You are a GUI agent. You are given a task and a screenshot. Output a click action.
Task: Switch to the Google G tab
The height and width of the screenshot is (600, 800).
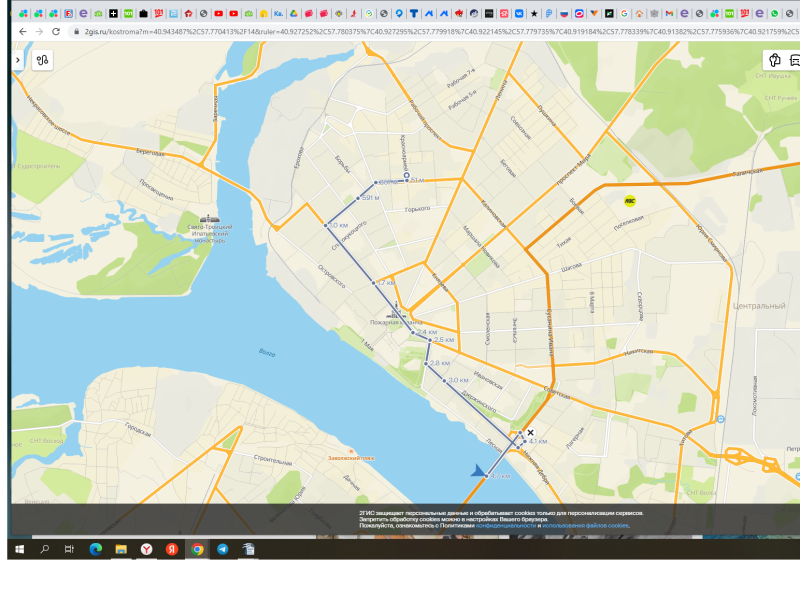[624, 14]
